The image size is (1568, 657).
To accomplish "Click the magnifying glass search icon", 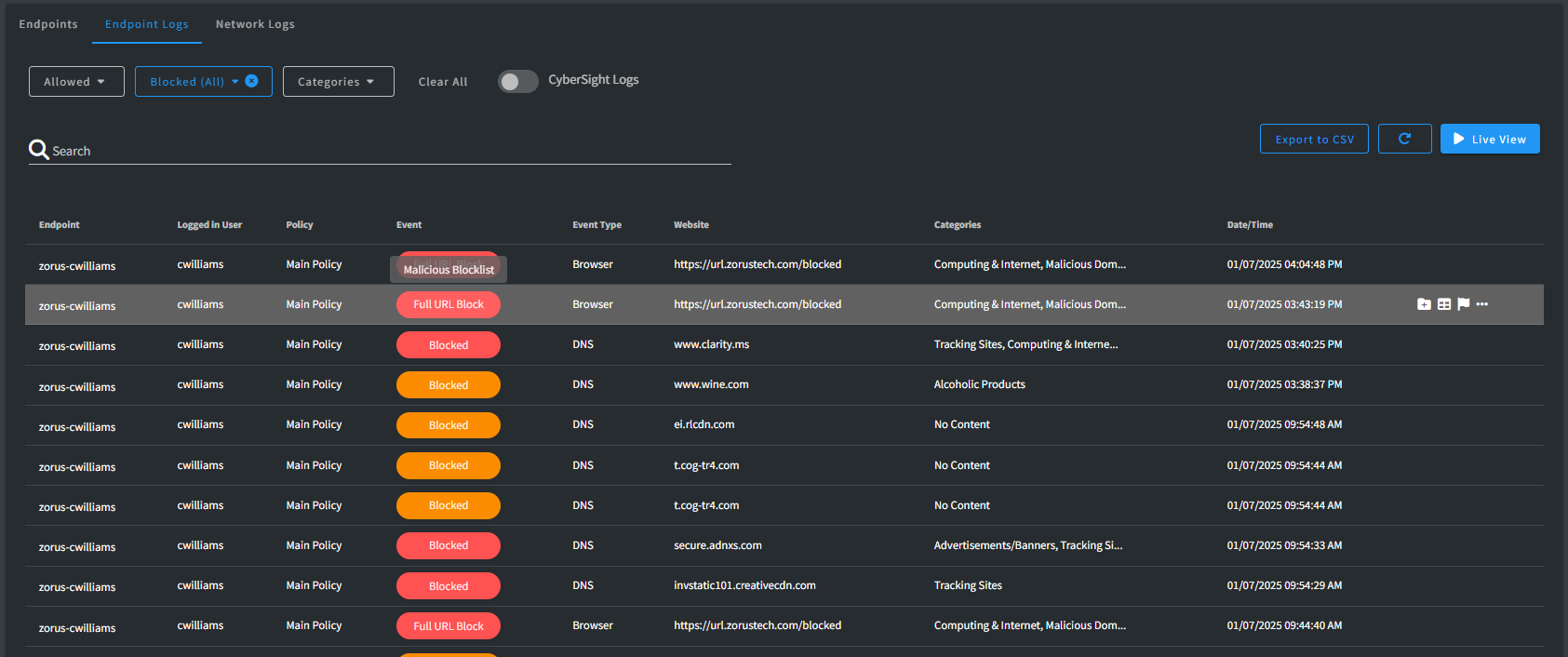I will tap(39, 150).
